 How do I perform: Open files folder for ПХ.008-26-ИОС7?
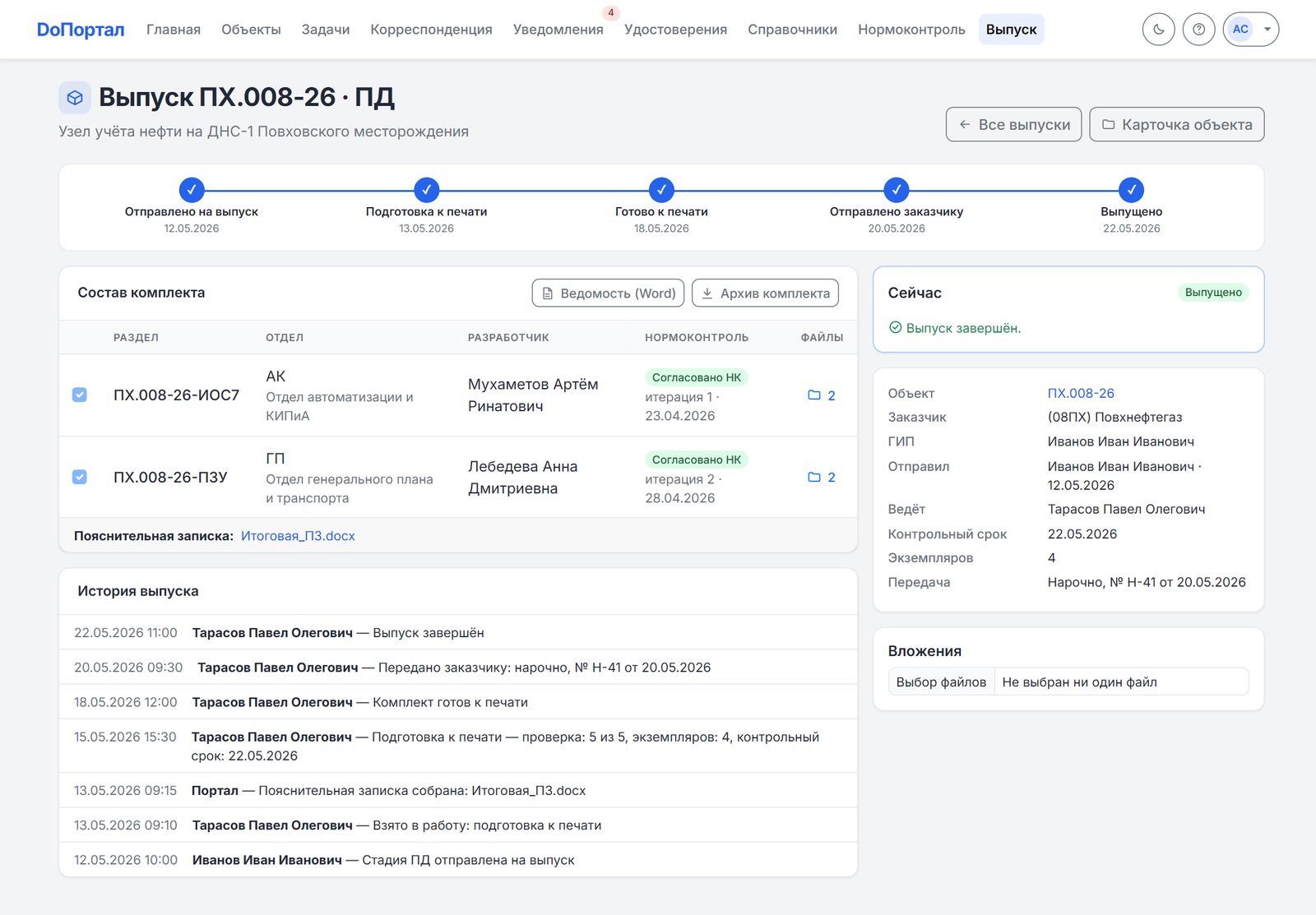[x=822, y=395]
